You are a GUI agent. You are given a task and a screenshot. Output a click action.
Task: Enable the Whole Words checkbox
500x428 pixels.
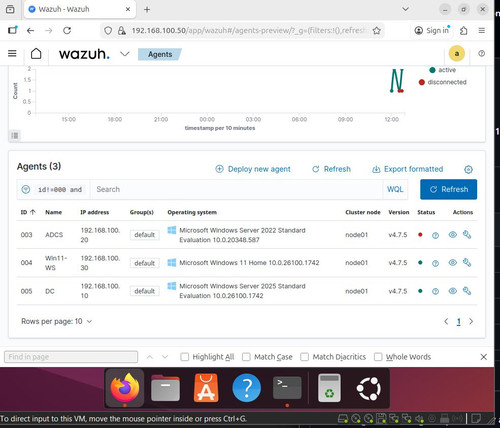click(378, 357)
